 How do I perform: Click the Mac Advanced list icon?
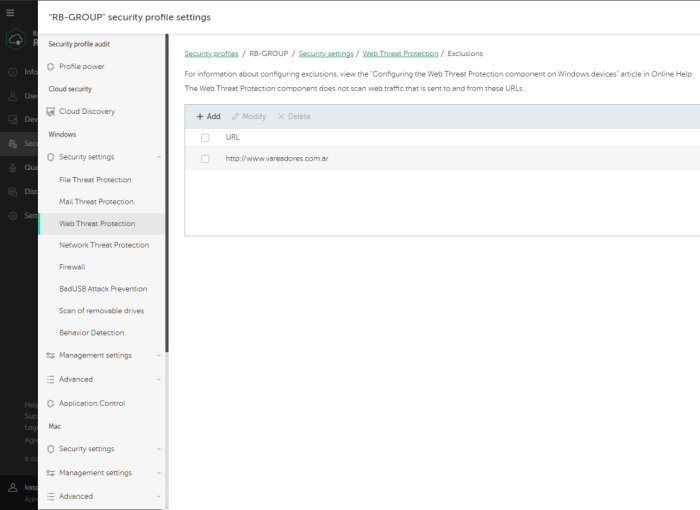[x=50, y=496]
